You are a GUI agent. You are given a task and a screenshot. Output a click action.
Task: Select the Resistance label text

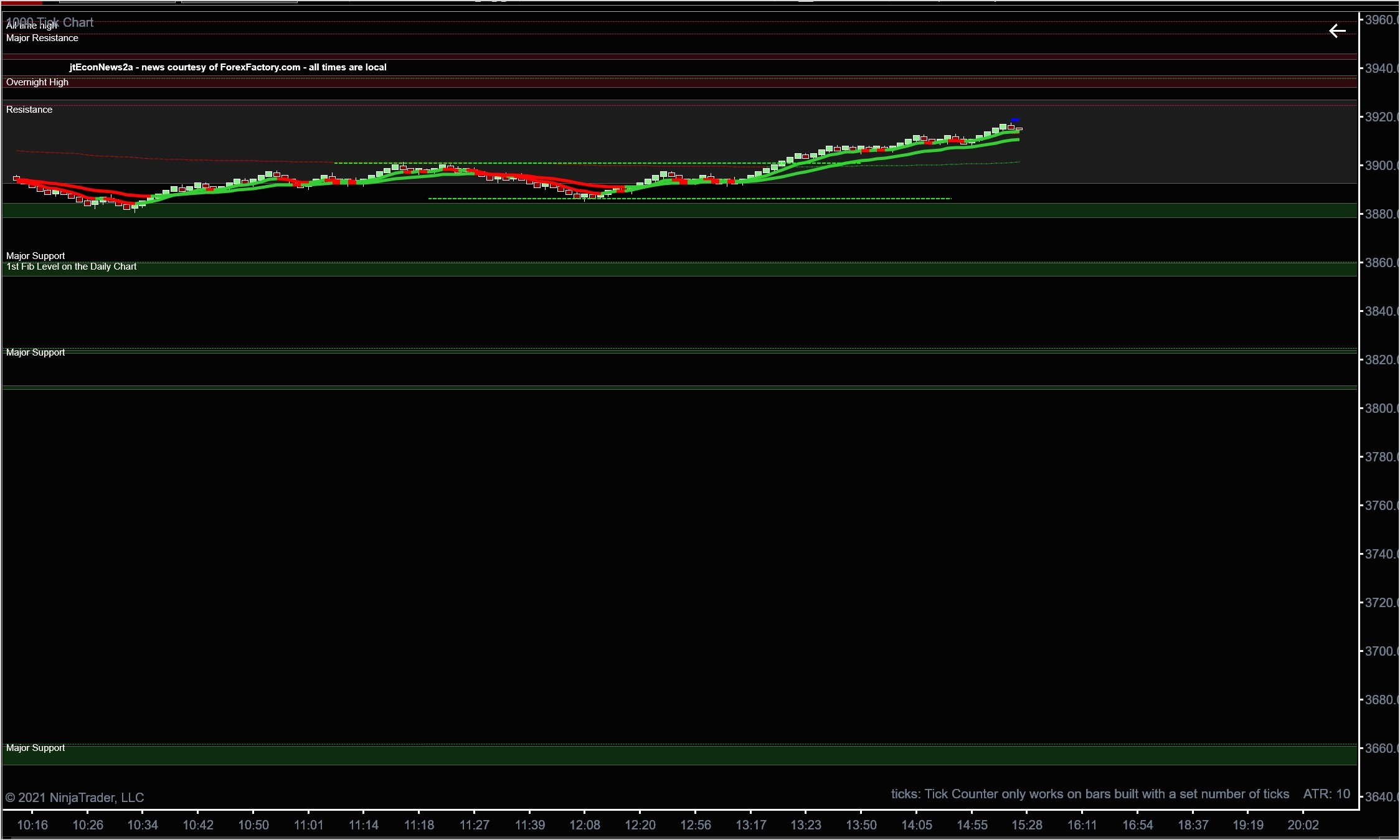(29, 110)
